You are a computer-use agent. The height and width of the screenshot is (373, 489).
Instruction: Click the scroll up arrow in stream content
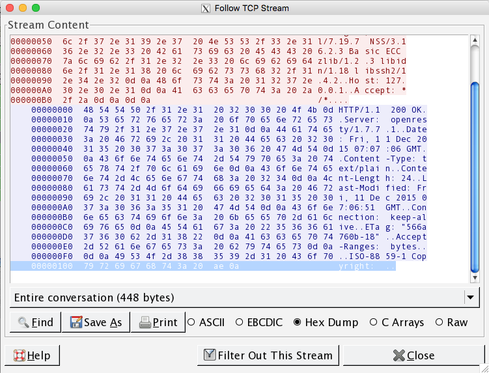475,40
